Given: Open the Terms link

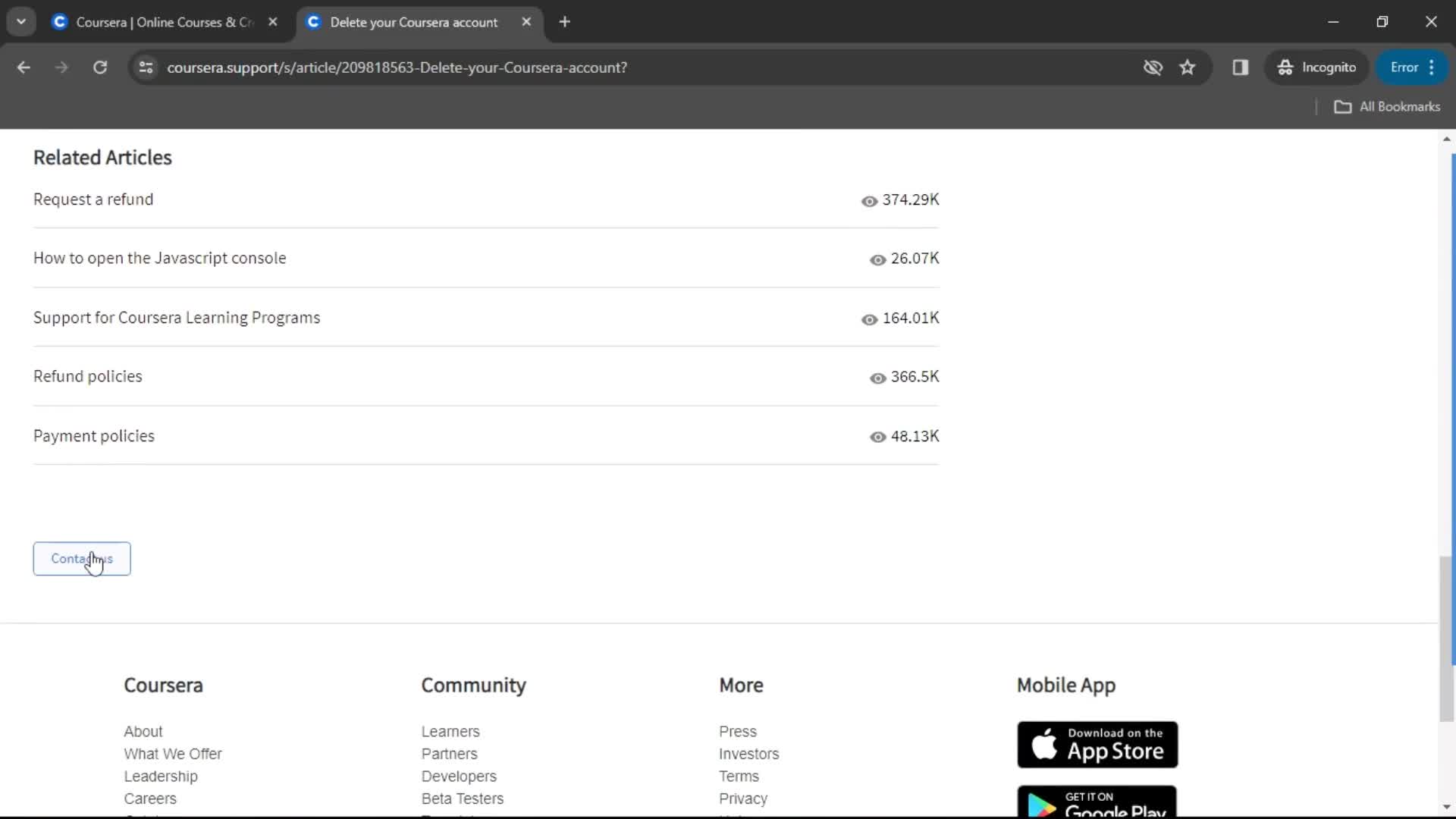Looking at the screenshot, I should pos(739,777).
